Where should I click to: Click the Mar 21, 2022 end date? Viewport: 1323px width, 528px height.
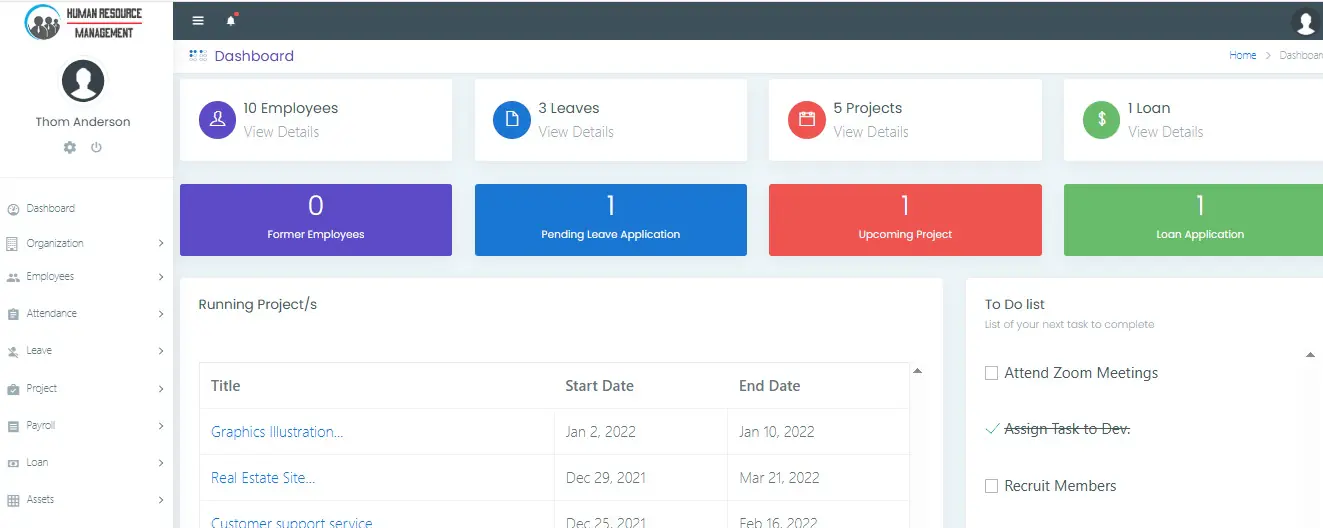tap(780, 478)
